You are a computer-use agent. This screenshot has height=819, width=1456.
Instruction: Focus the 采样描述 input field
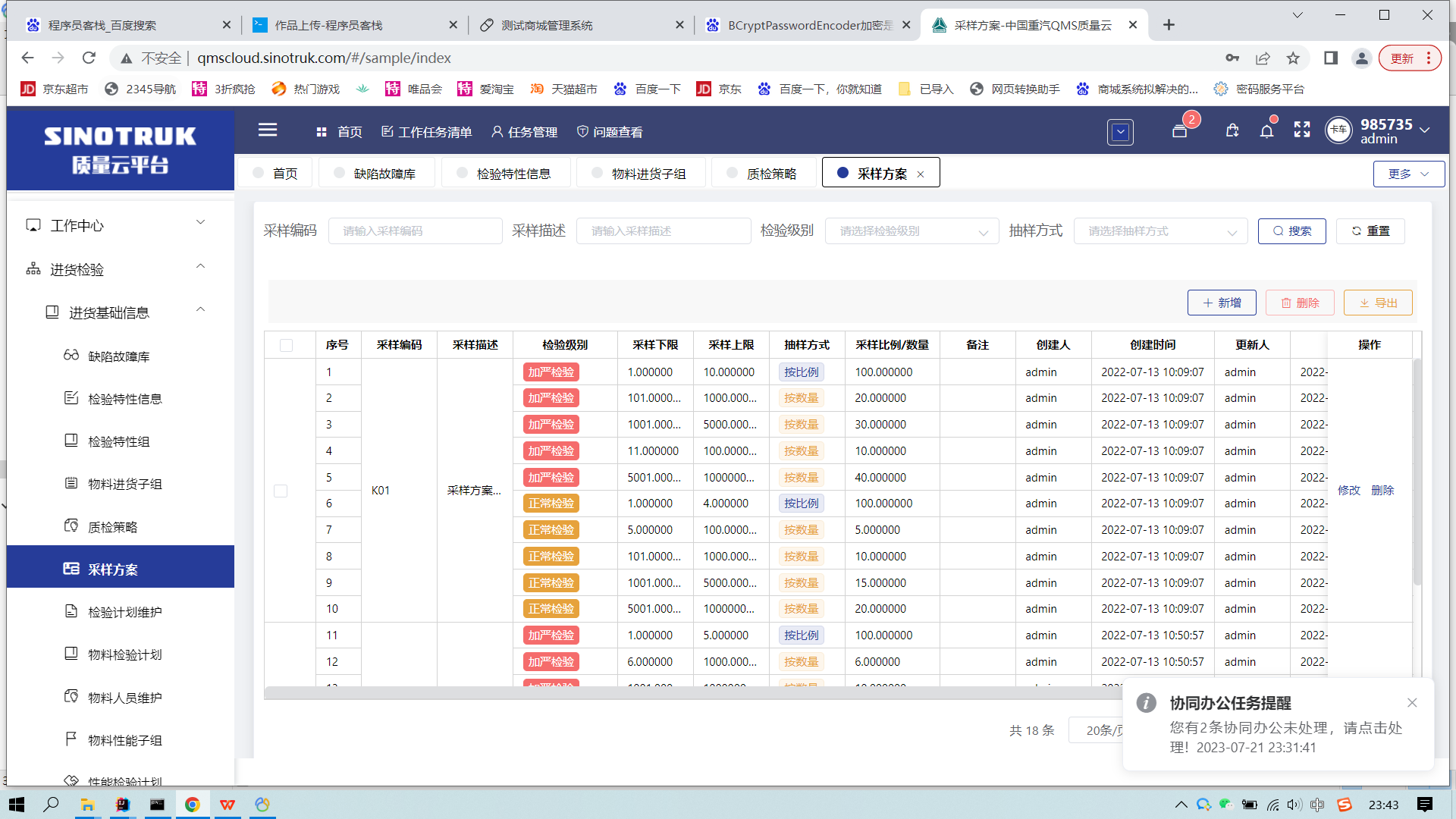[x=664, y=231]
